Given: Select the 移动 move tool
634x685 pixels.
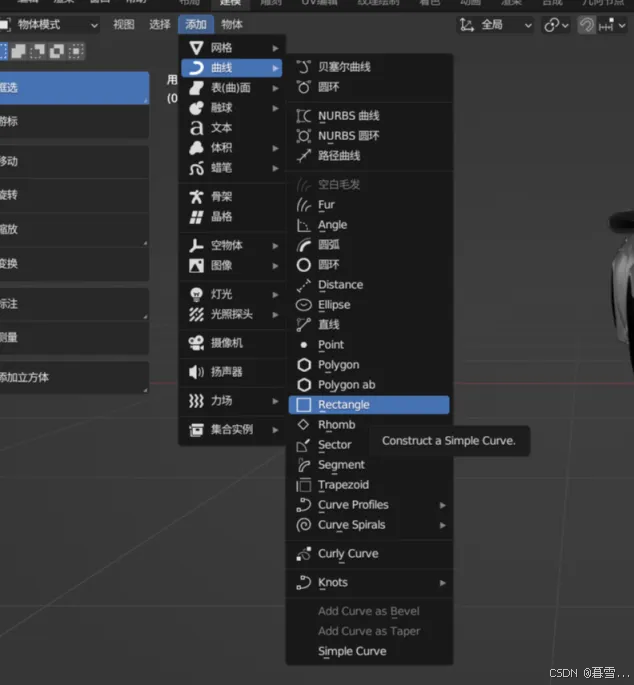Looking at the screenshot, I should (x=74, y=161).
